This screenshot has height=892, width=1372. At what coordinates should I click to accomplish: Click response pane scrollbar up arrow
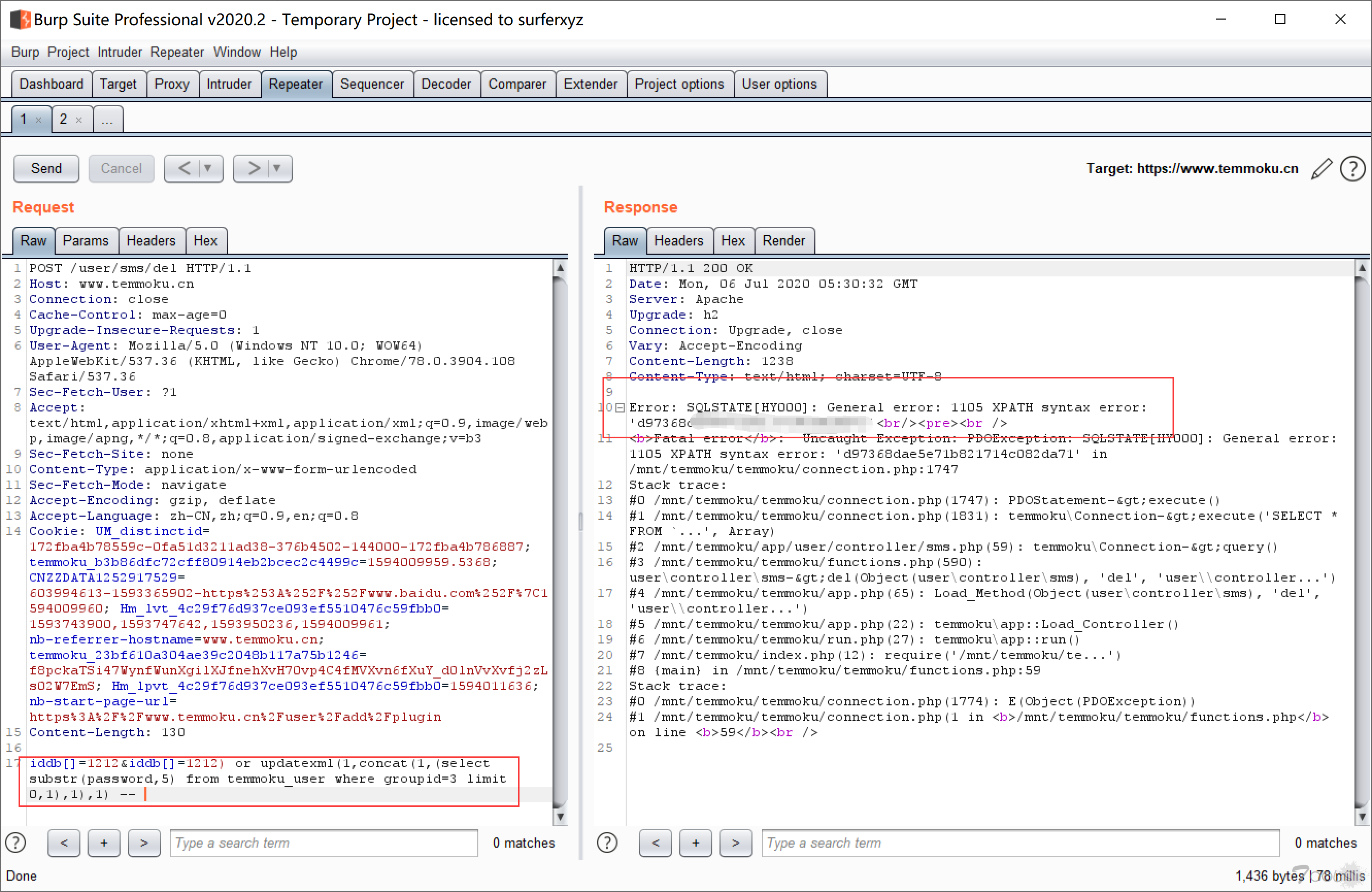(x=1362, y=268)
